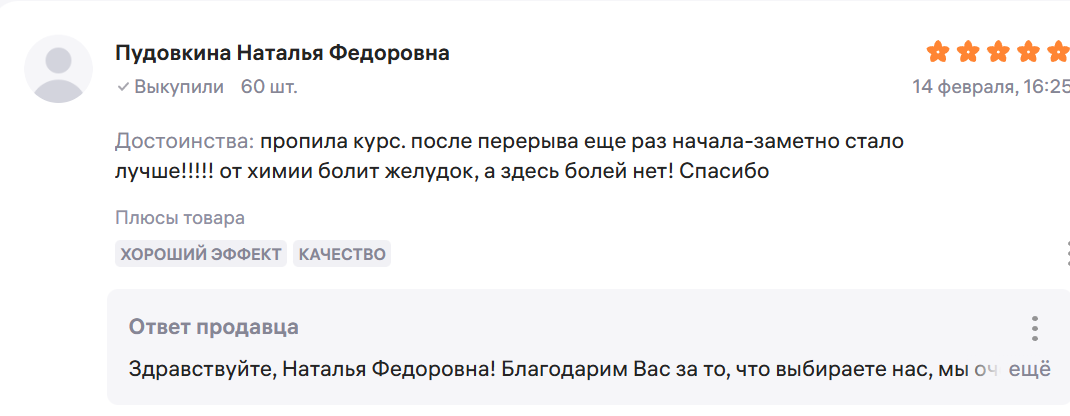Click the checkmark icon beside Выкупили
The width and height of the screenshot is (1070, 416).
coord(123,87)
